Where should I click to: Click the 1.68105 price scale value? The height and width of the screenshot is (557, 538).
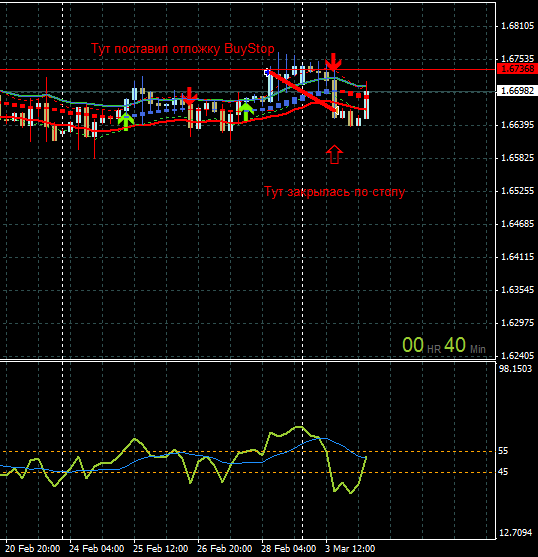coord(517,26)
